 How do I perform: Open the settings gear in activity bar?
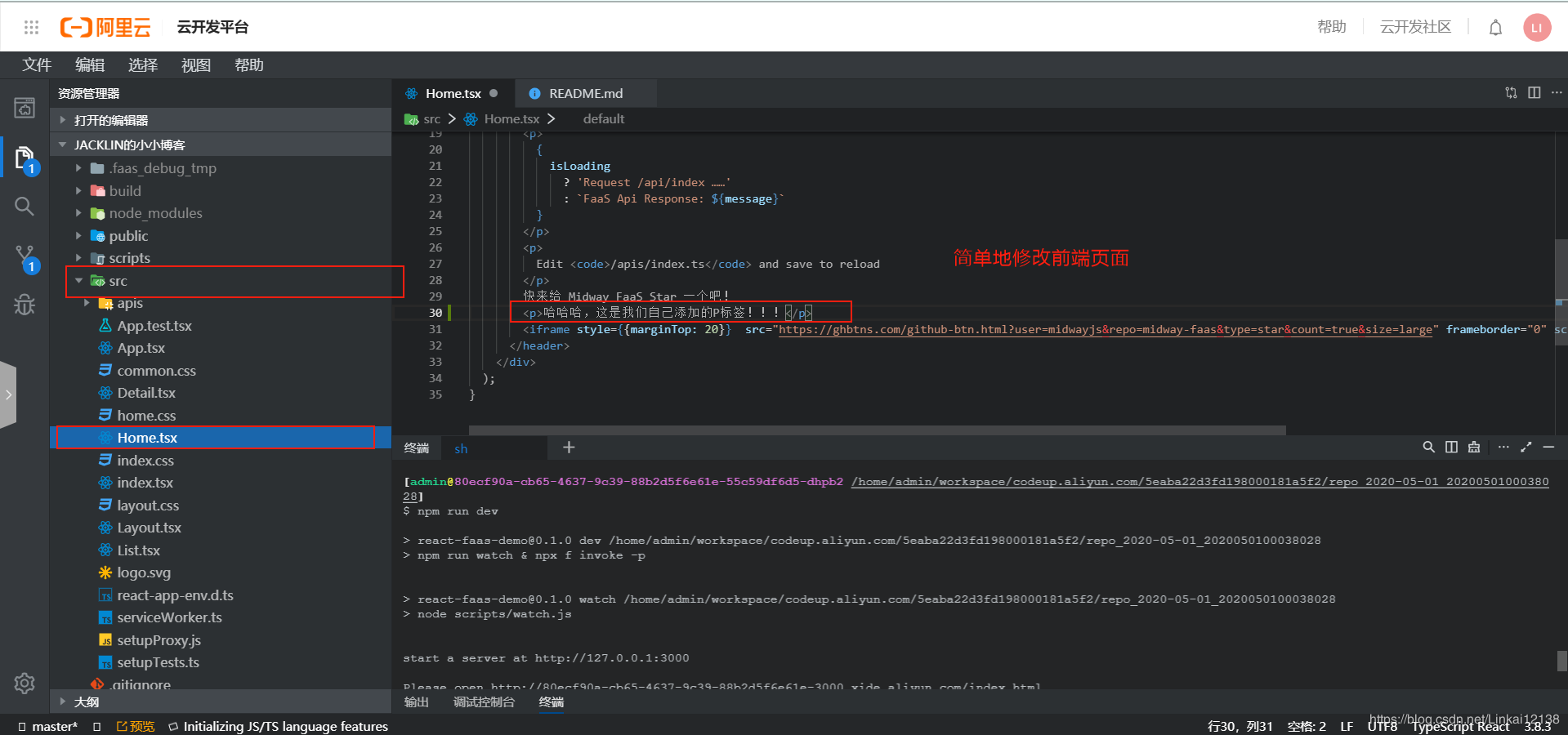[25, 683]
